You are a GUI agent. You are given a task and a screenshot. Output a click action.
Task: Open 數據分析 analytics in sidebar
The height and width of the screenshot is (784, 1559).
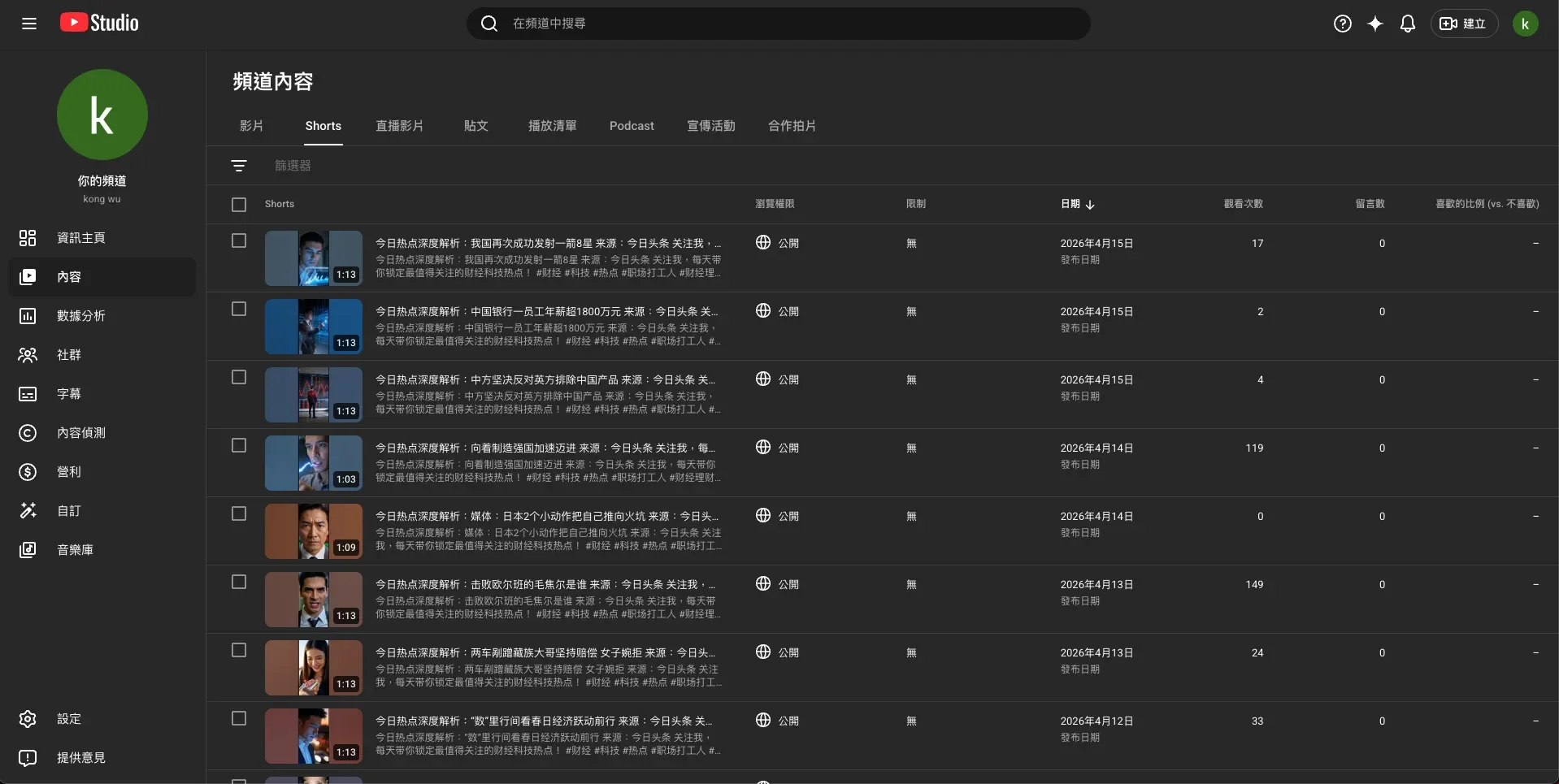tap(102, 316)
